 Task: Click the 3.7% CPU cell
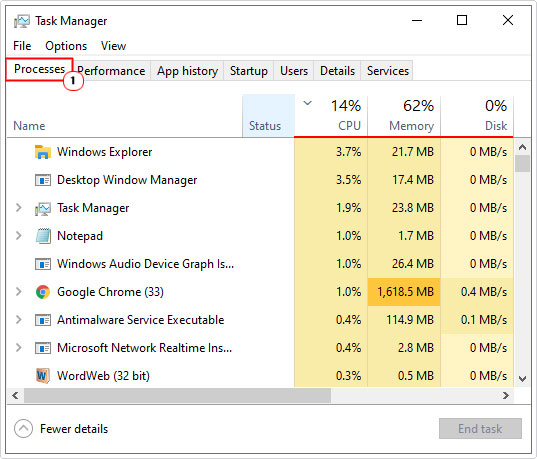[331, 152]
